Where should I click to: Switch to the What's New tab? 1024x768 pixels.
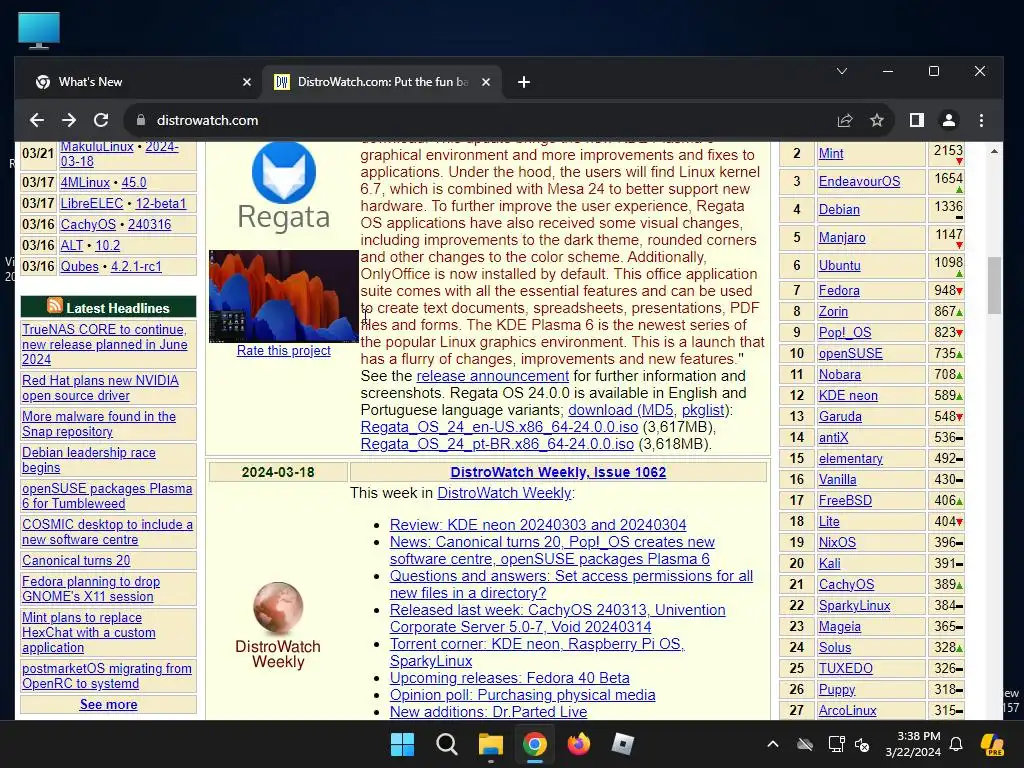[x=143, y=82]
